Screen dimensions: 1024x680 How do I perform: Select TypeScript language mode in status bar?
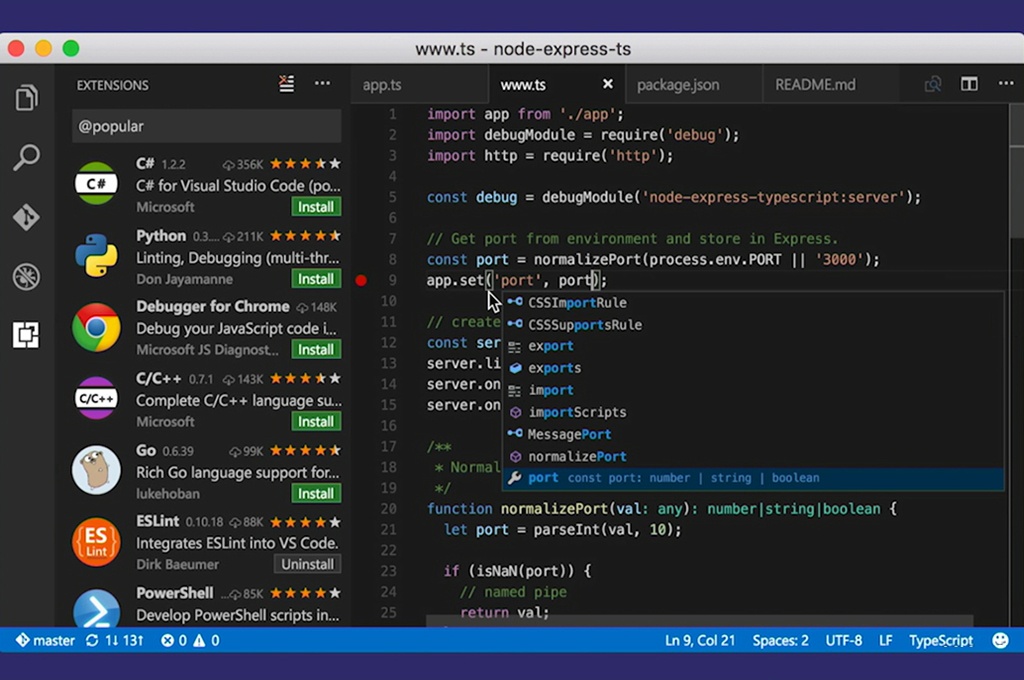940,640
